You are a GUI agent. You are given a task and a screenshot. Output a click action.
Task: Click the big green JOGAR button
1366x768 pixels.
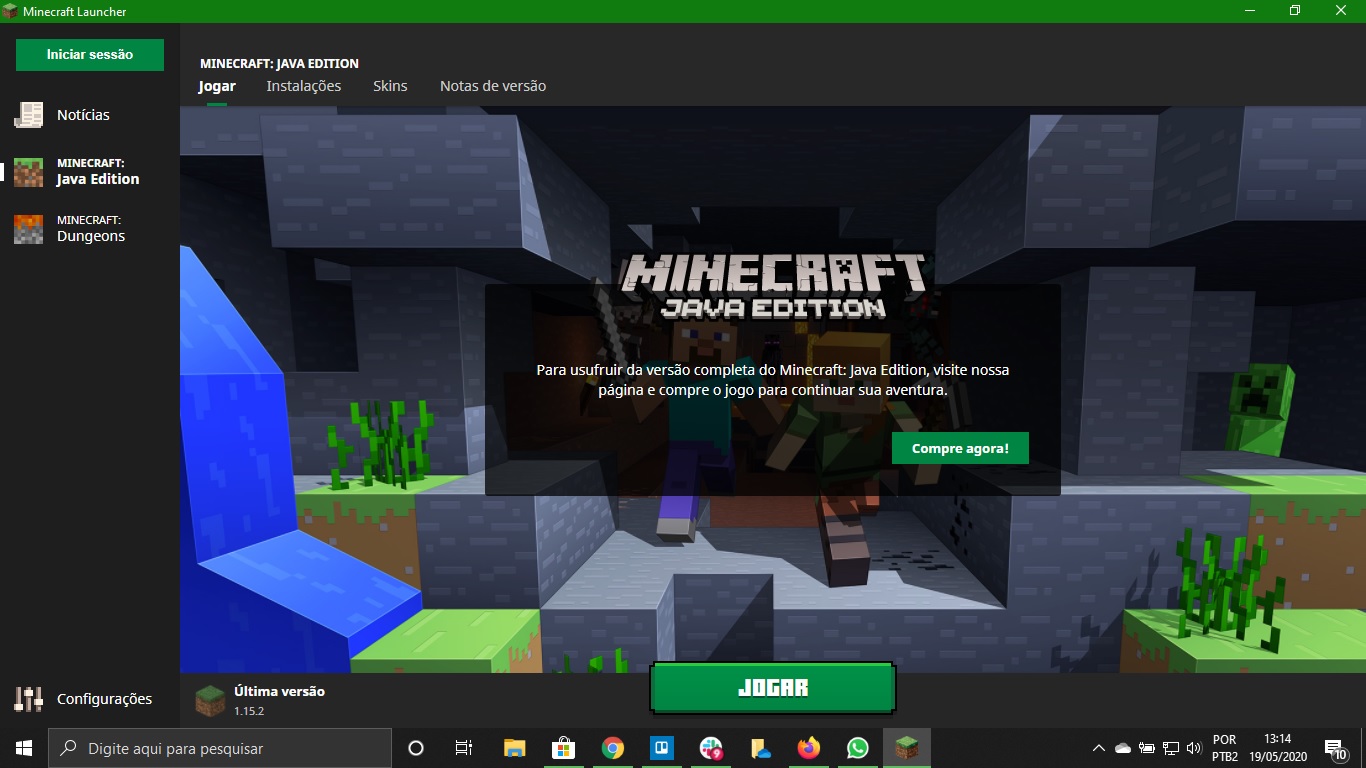coord(773,688)
